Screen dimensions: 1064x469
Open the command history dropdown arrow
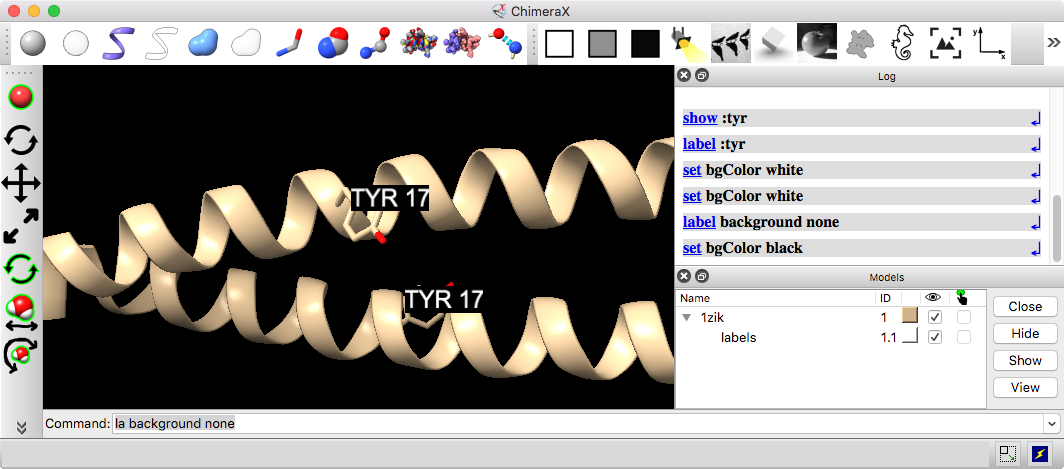click(x=1050, y=424)
